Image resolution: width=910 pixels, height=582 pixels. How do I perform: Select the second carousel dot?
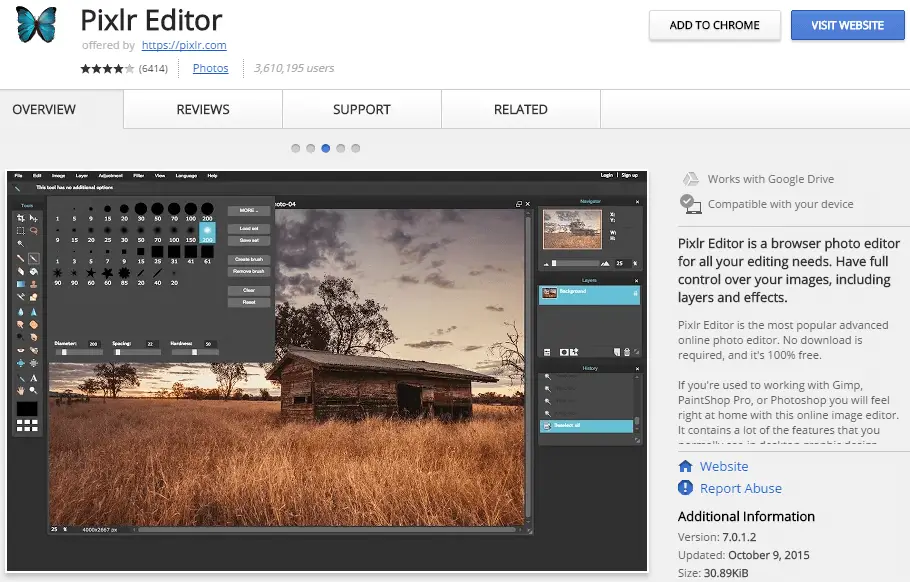click(310, 149)
